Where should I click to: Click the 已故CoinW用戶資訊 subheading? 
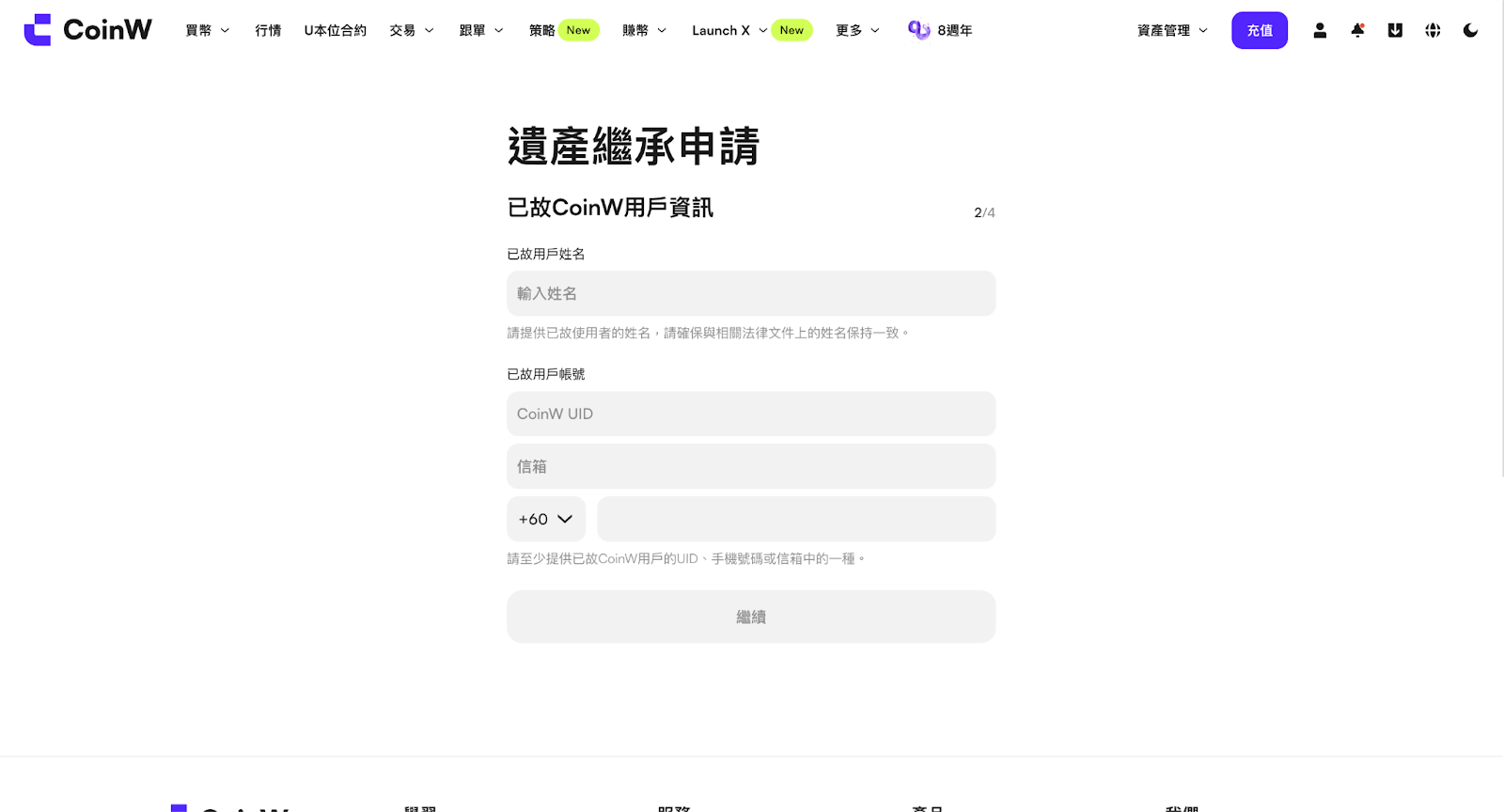(x=610, y=208)
